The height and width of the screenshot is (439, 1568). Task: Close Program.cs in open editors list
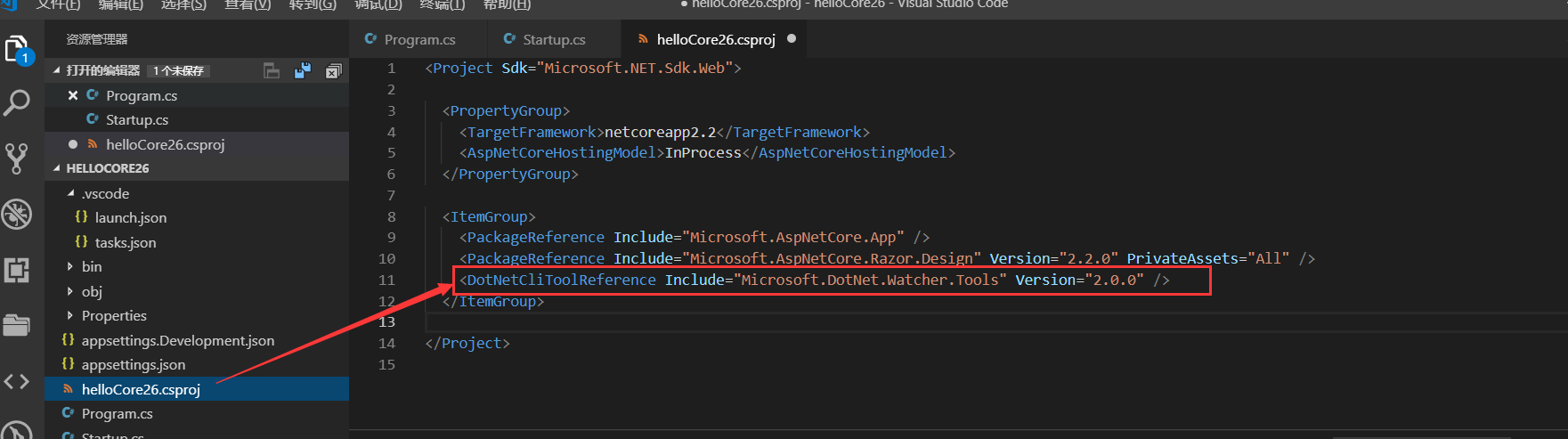coord(73,95)
